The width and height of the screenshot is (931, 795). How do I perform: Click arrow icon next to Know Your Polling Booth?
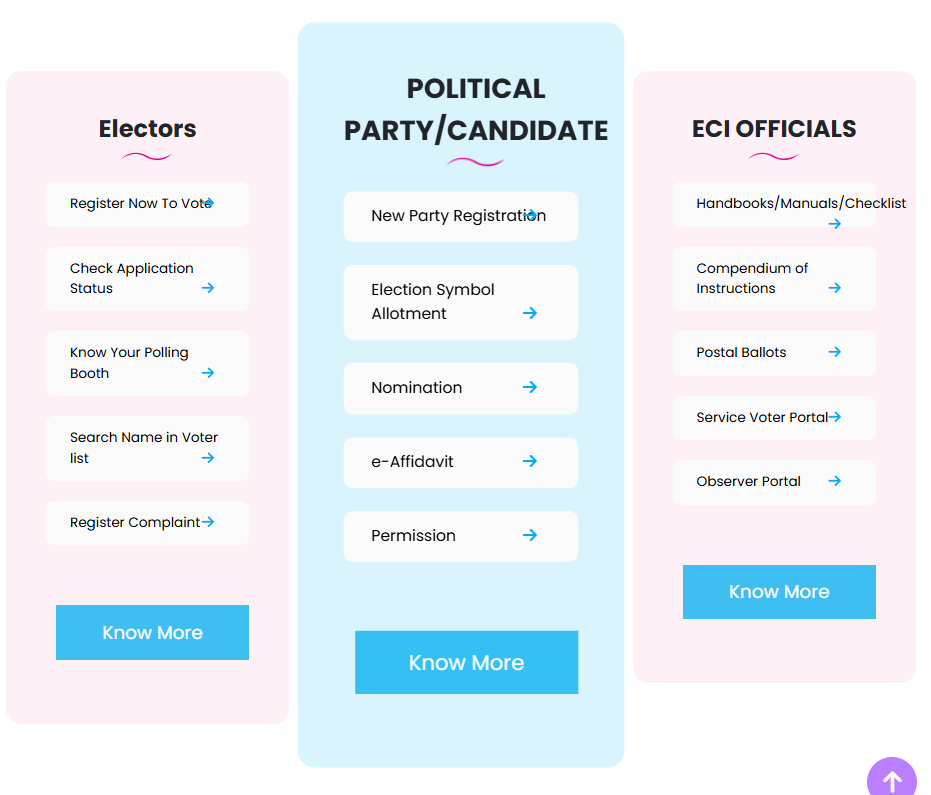click(208, 373)
